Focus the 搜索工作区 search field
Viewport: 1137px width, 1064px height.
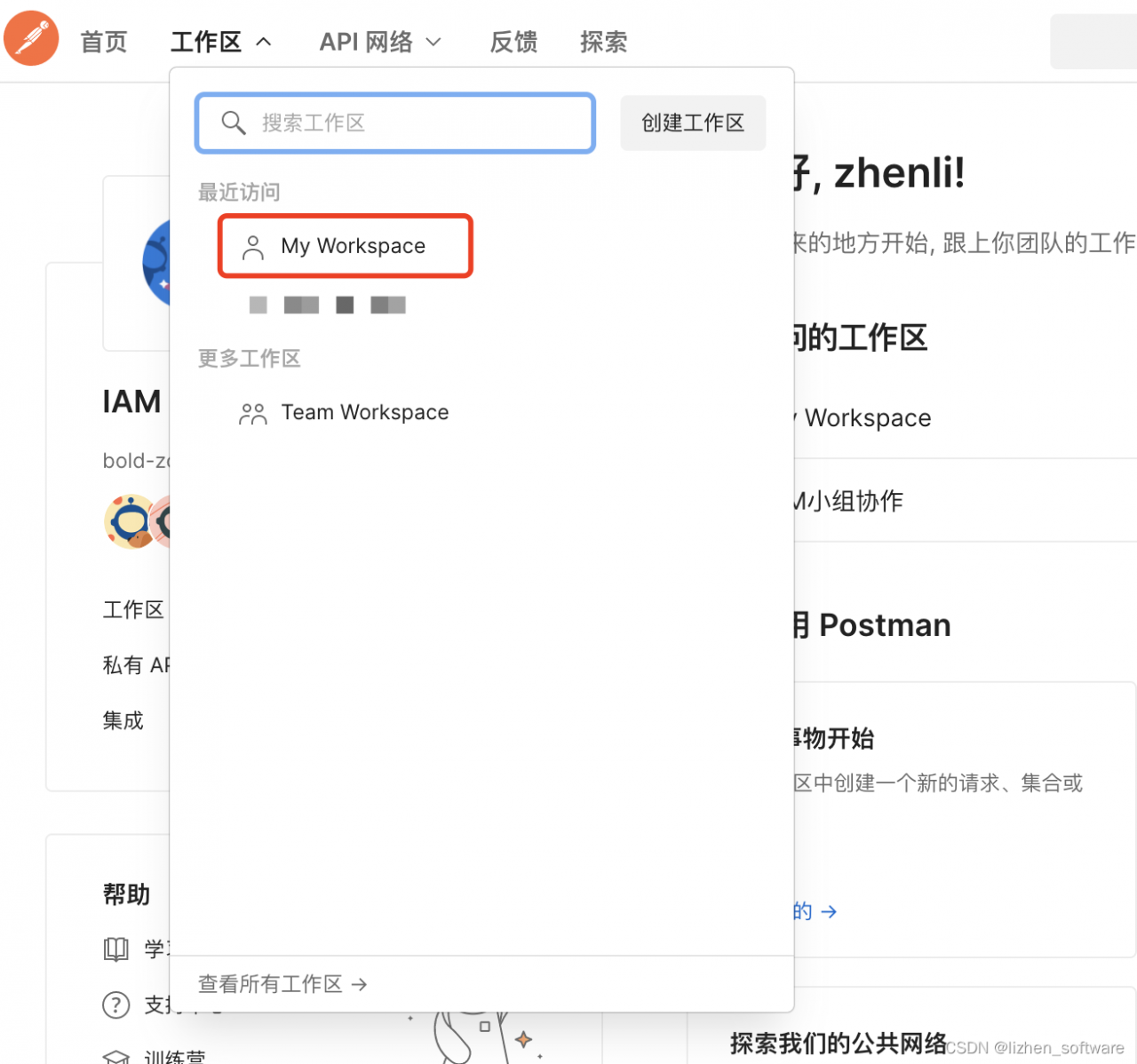pos(395,123)
